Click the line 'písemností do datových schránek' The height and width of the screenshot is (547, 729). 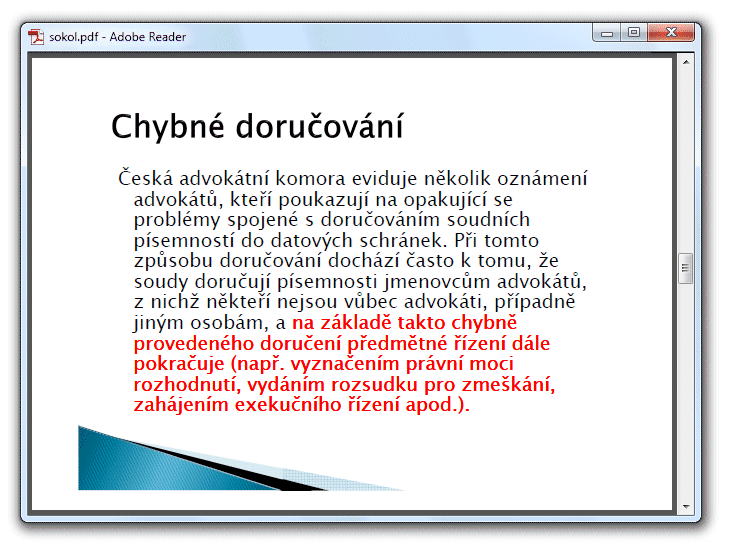click(288, 241)
